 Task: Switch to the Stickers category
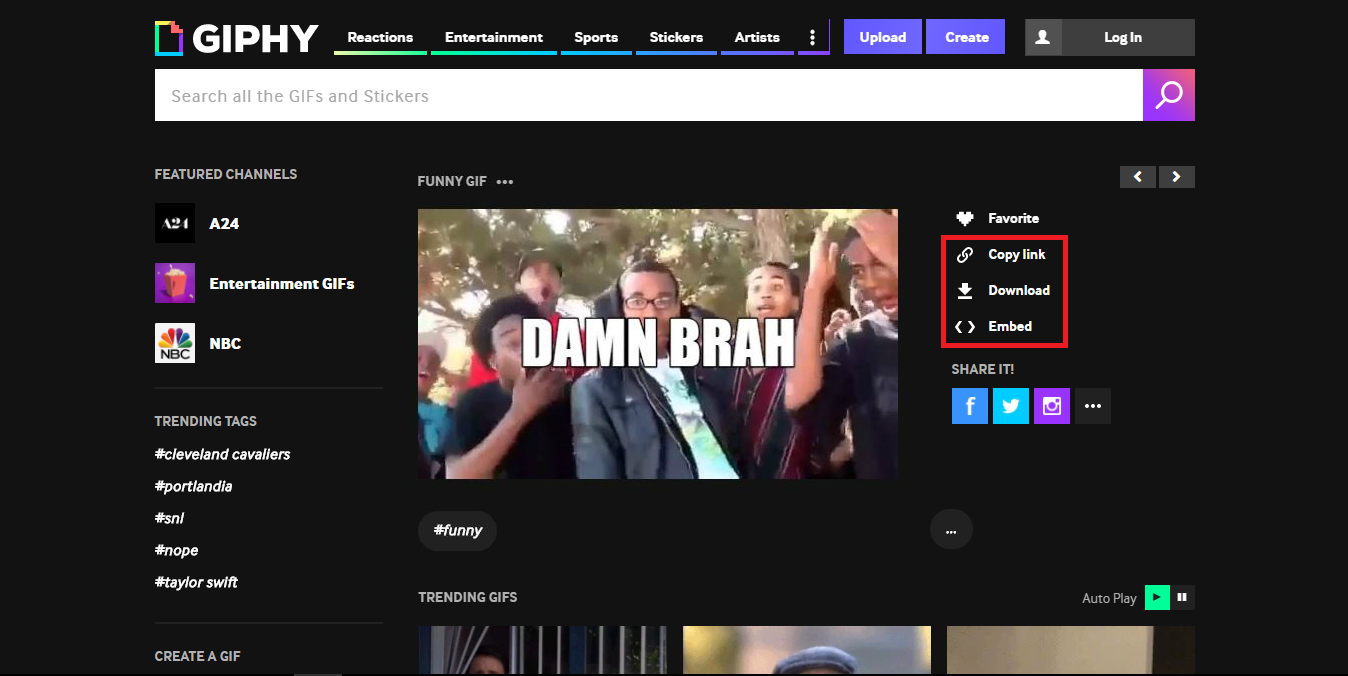[x=676, y=36]
